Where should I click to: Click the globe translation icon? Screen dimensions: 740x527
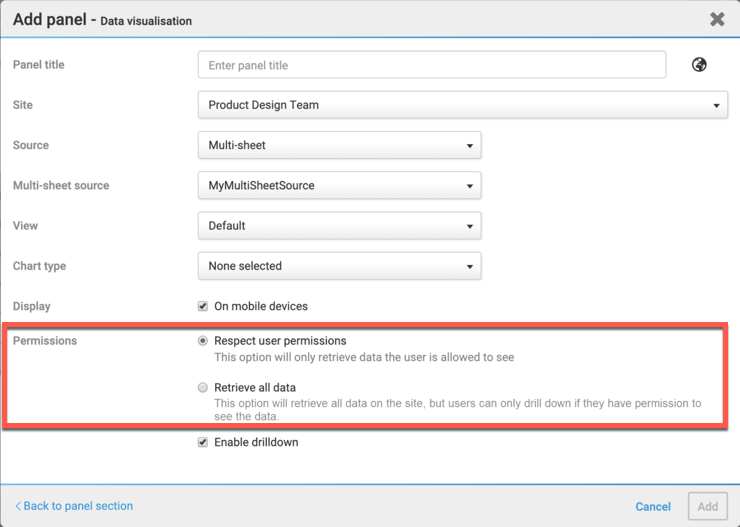click(699, 65)
